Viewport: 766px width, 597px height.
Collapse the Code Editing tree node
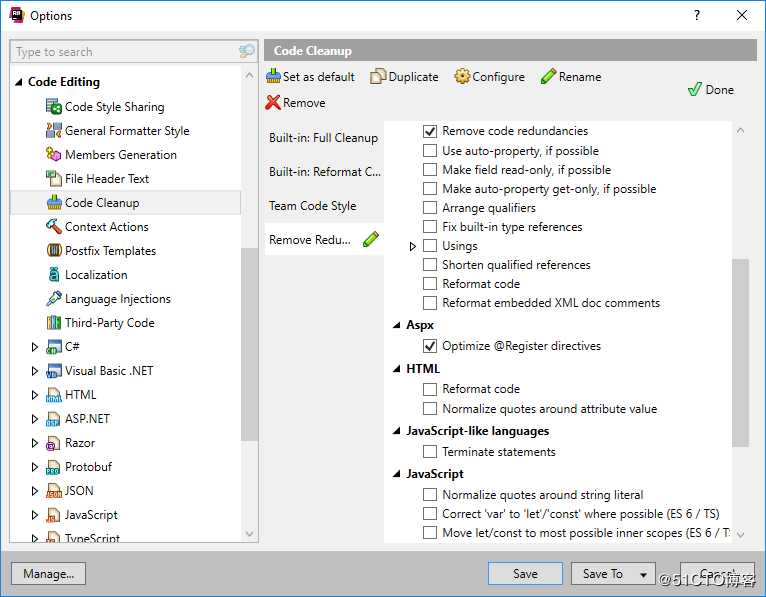(19, 82)
